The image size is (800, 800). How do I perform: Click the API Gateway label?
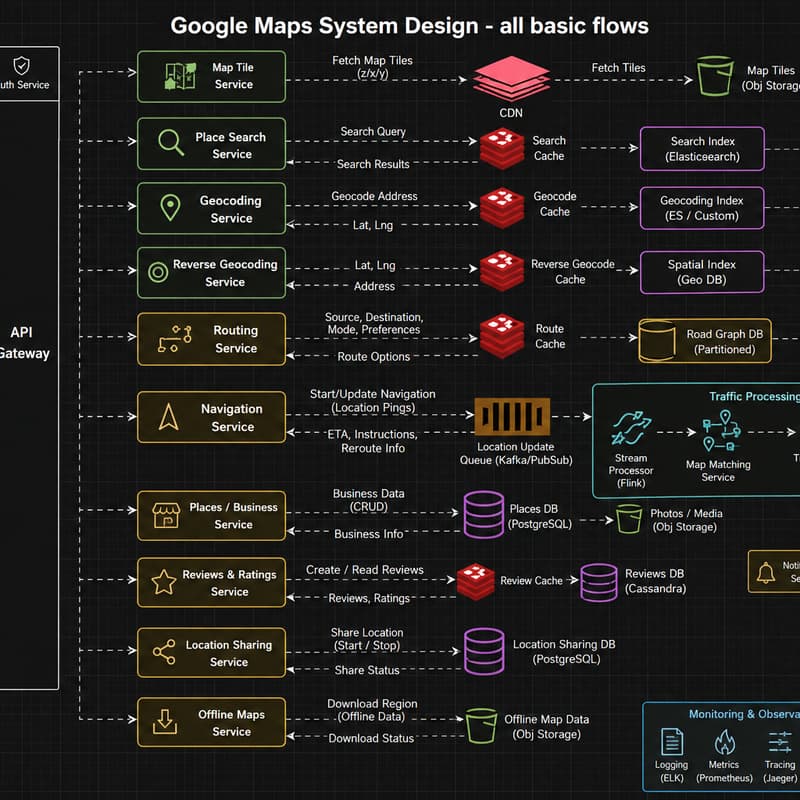pyautogui.click(x=22, y=343)
